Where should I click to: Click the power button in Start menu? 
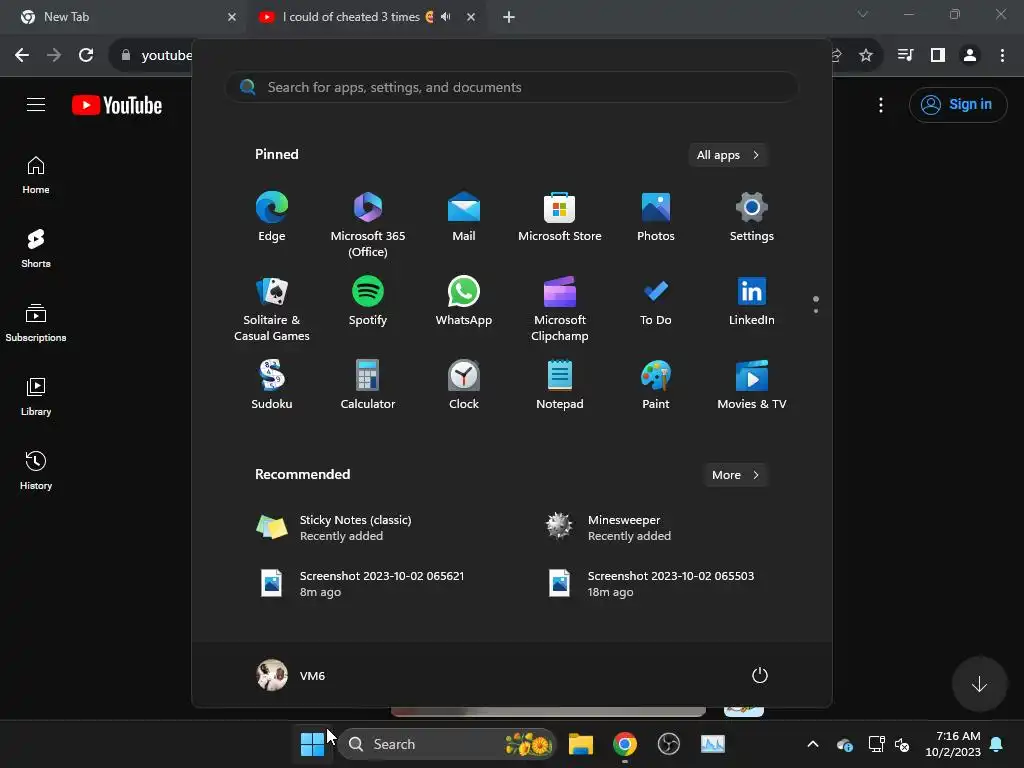760,675
